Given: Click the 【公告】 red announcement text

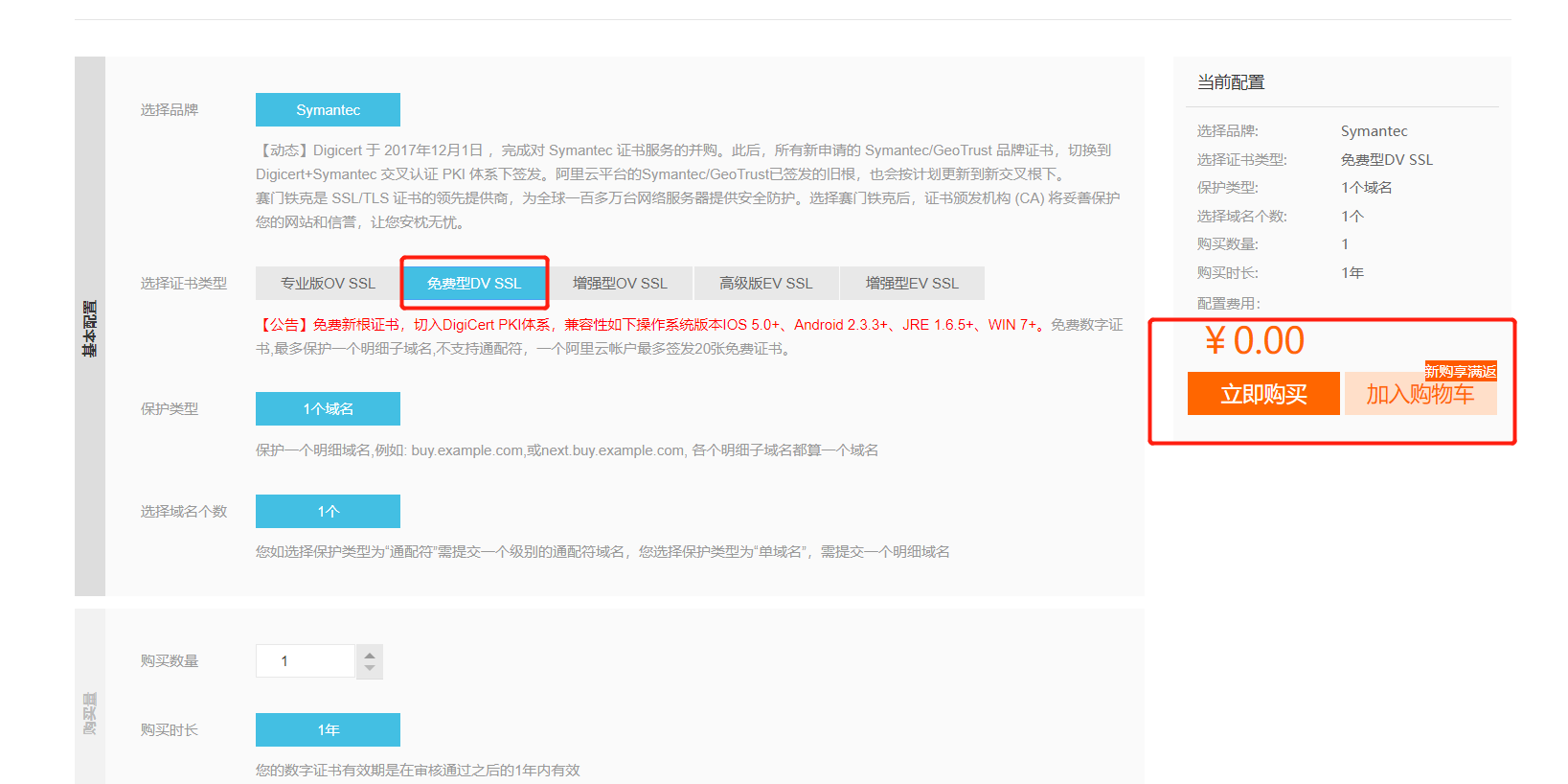Looking at the screenshot, I should point(651,325).
